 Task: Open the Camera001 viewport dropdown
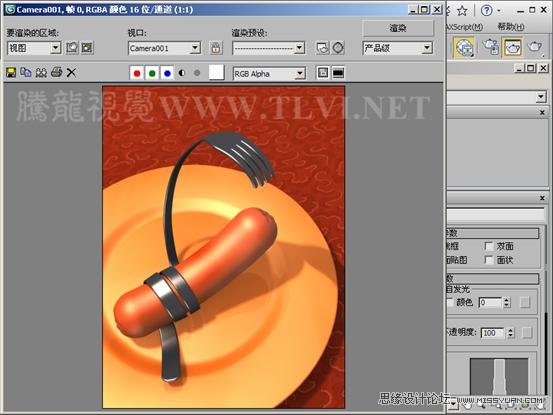(x=164, y=48)
